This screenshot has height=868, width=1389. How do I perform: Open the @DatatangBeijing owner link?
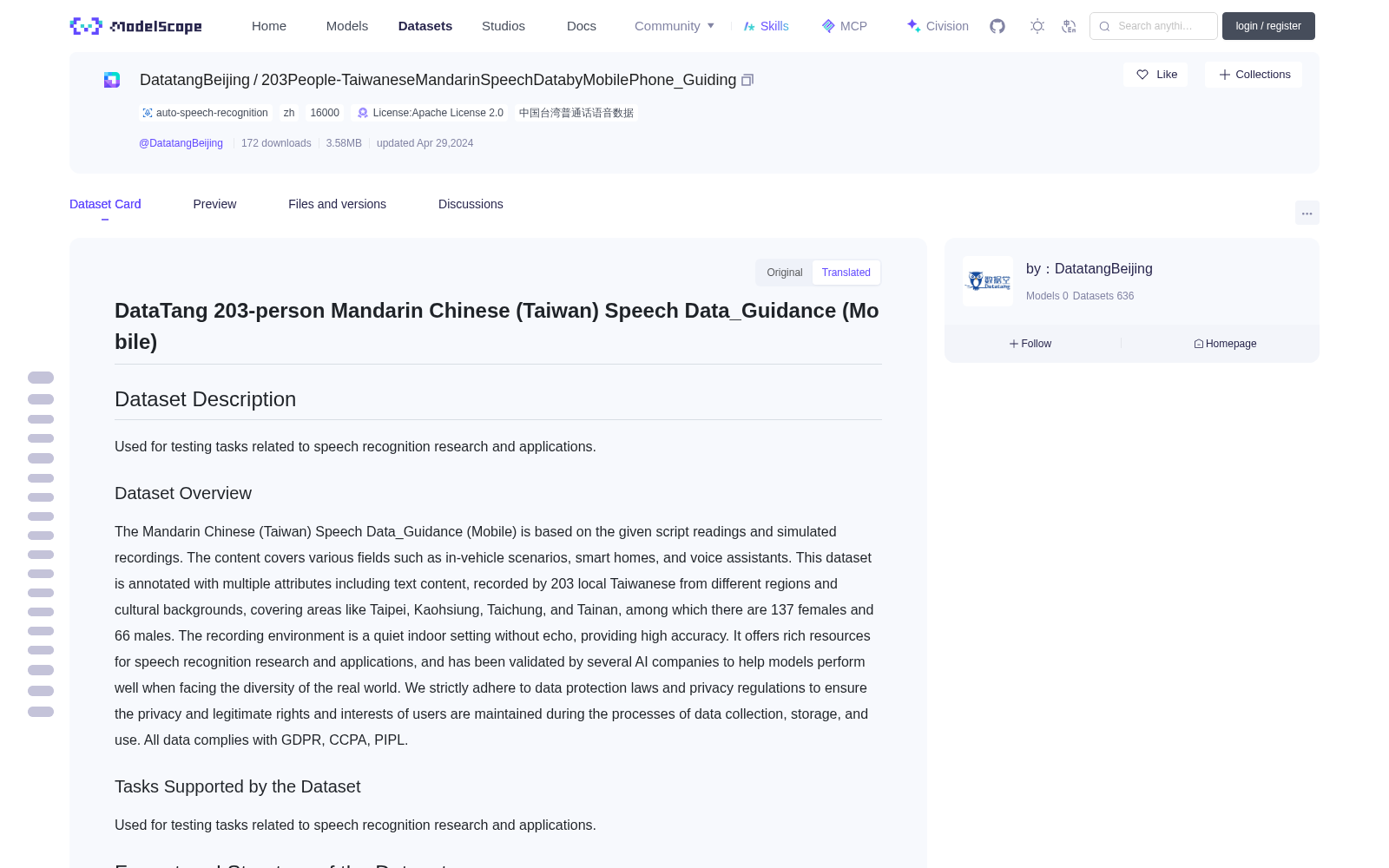point(181,143)
